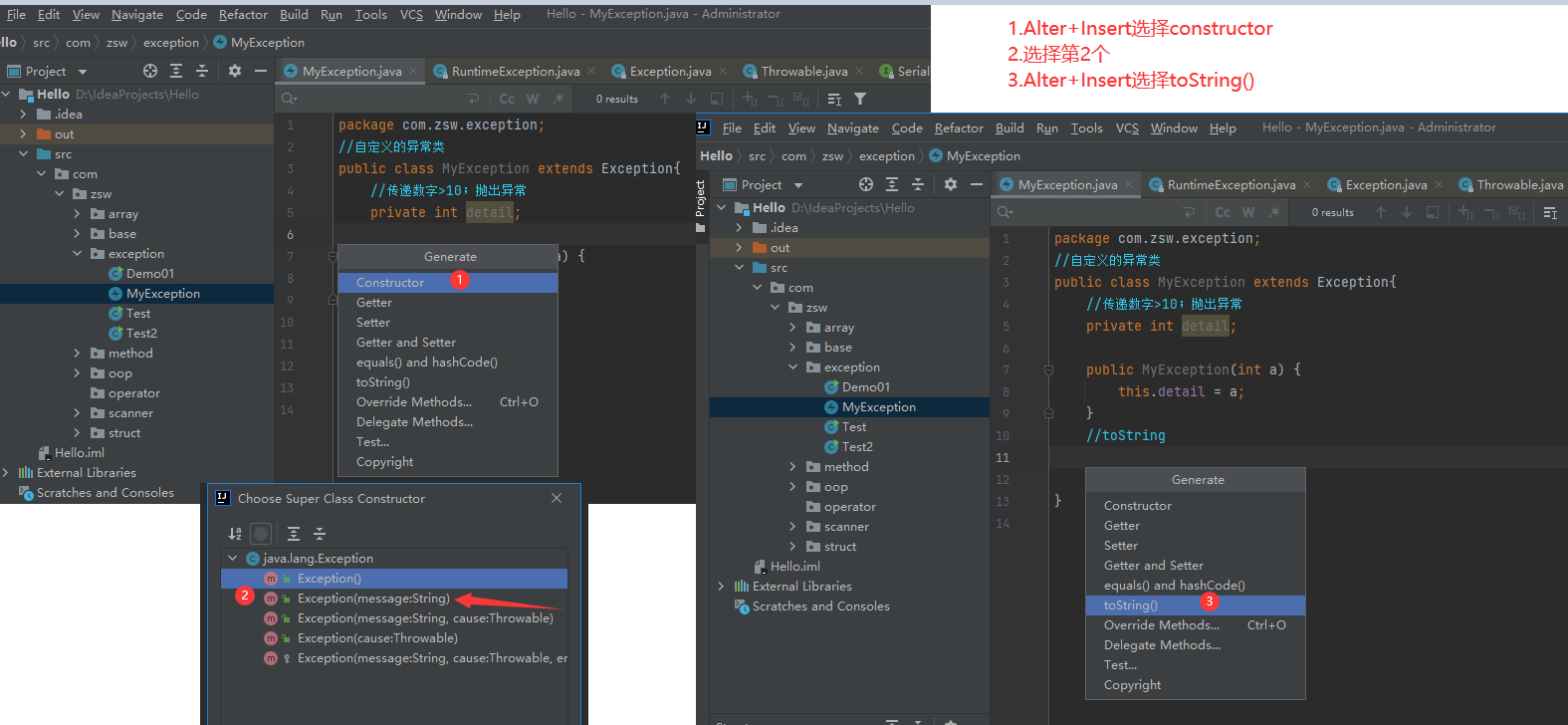Hide the Project panel in left window

pyautogui.click(x=261, y=71)
